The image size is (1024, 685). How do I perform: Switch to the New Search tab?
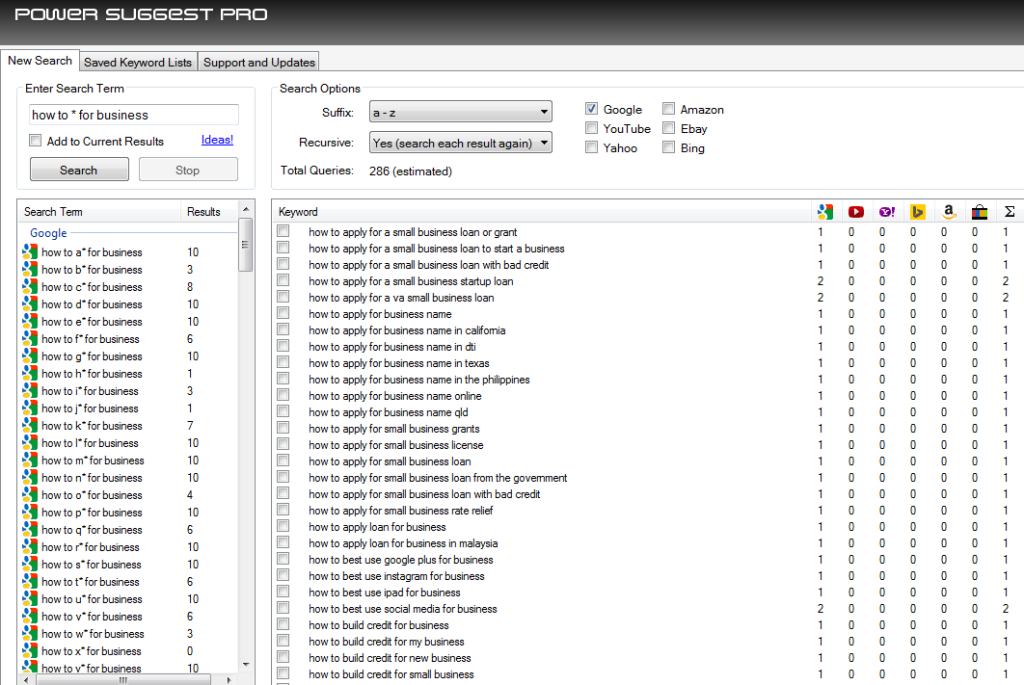click(x=40, y=61)
